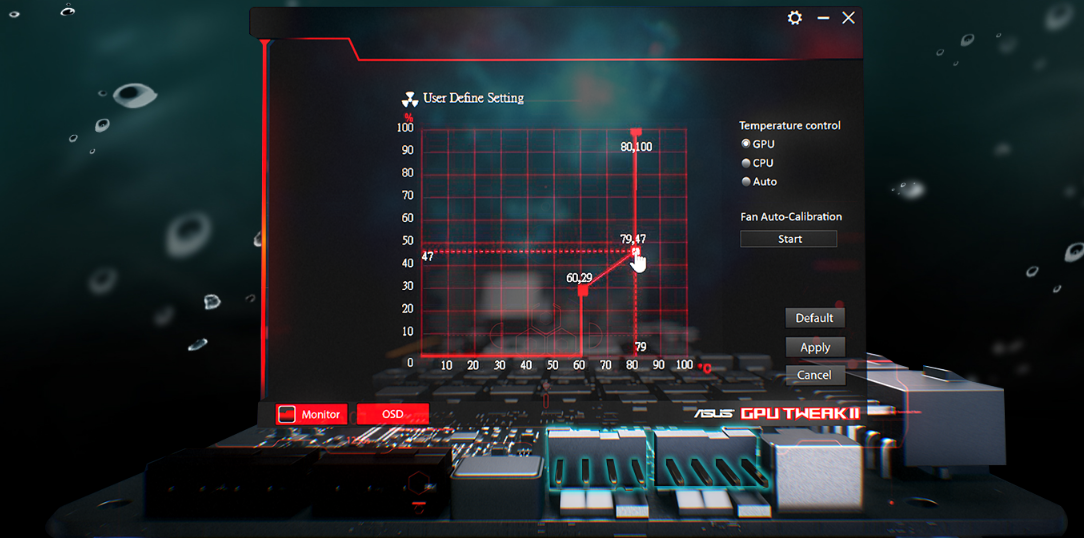Click the User Define Setting title
Screen dimensions: 1084x538
pyautogui.click(x=473, y=98)
